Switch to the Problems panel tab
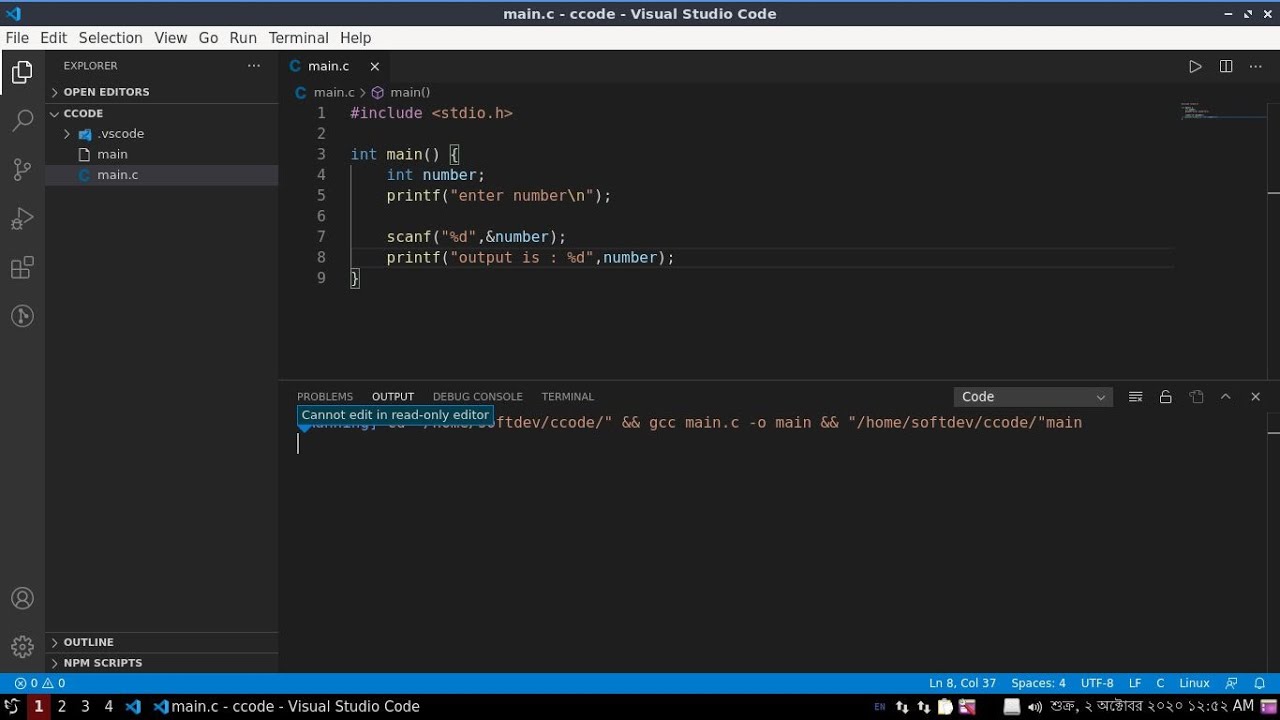The image size is (1280, 720). click(x=325, y=397)
